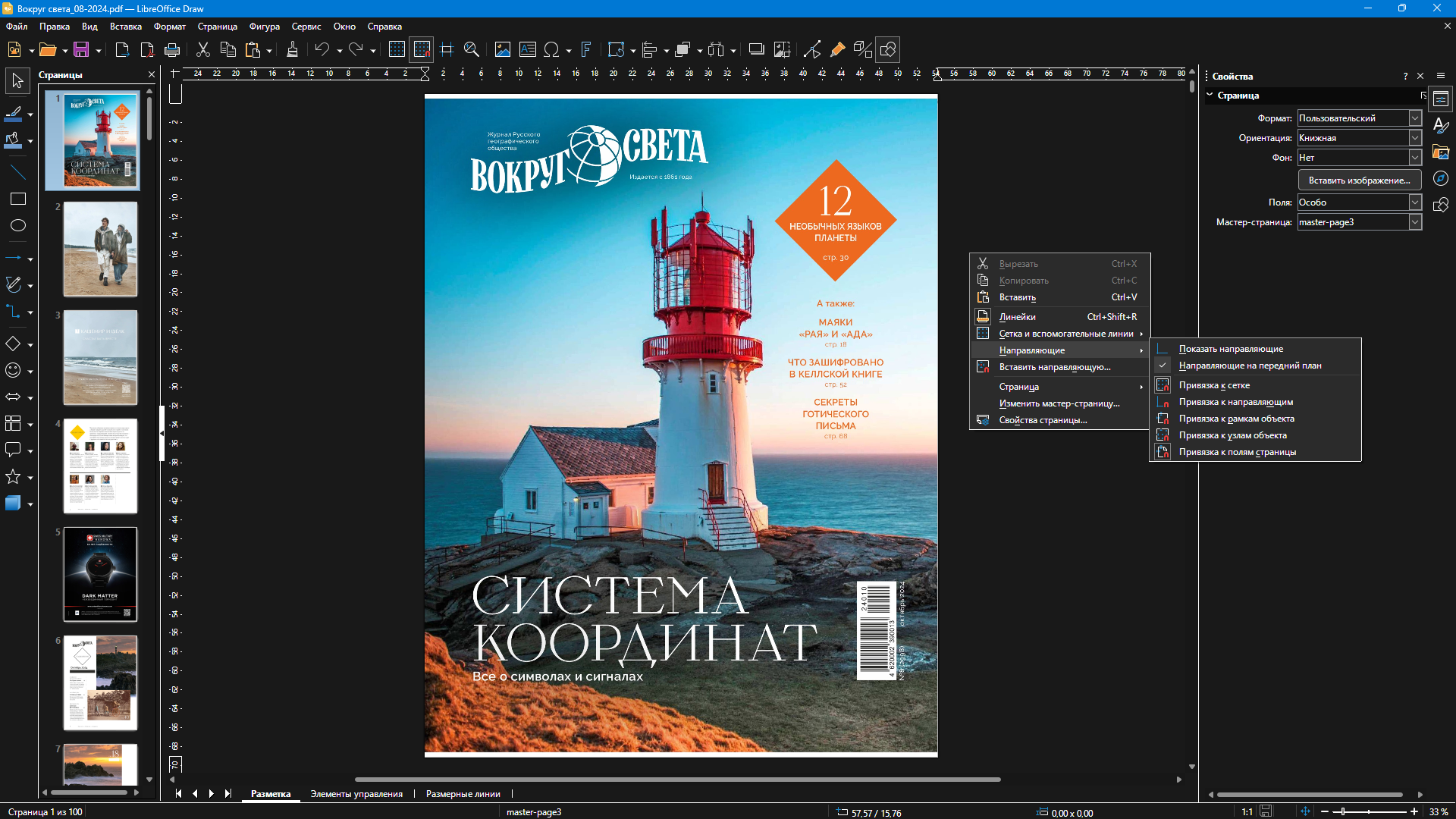Click the Crop image tool icon
1456x819 pixels.
tap(782, 50)
